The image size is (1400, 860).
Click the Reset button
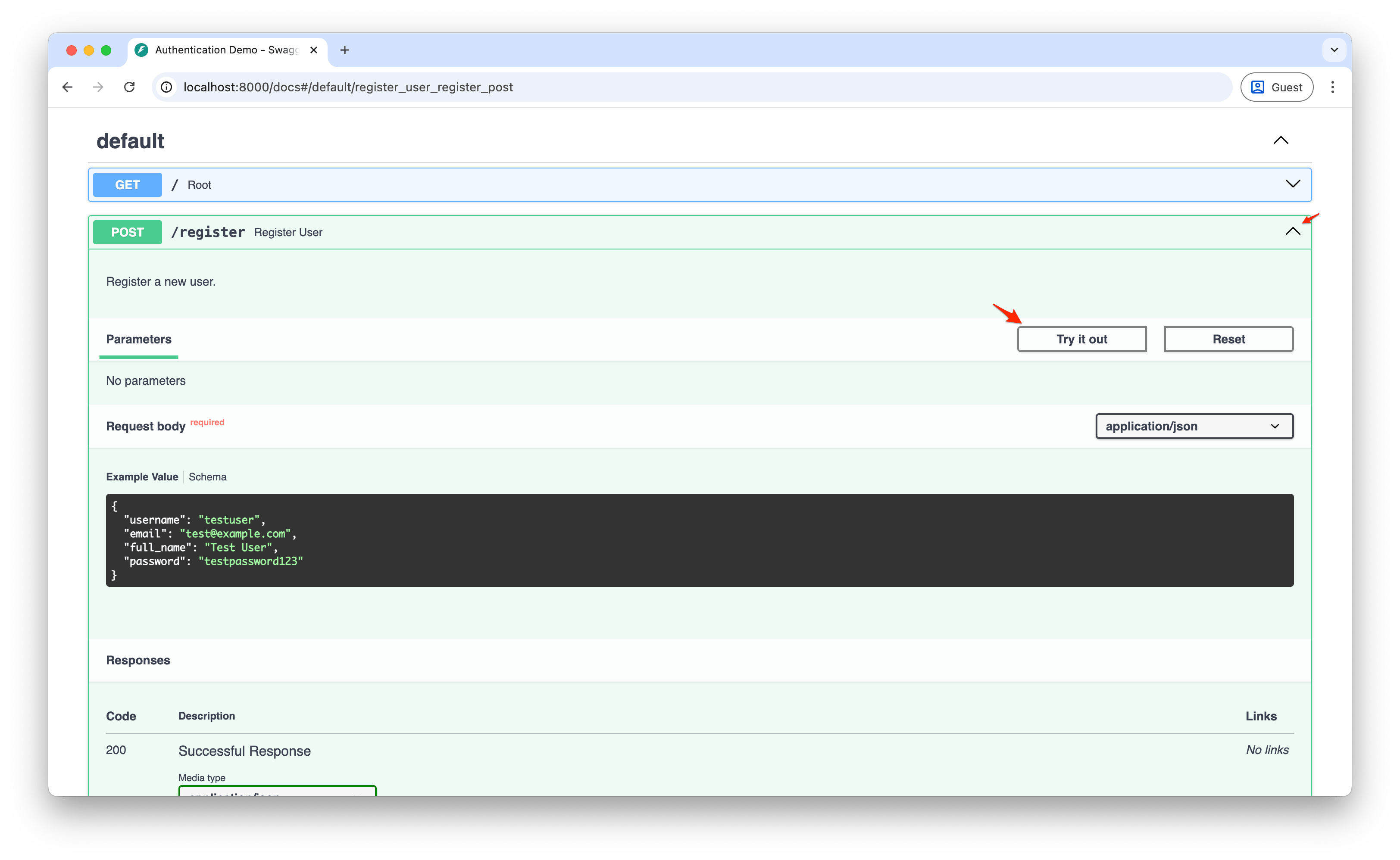coord(1228,339)
